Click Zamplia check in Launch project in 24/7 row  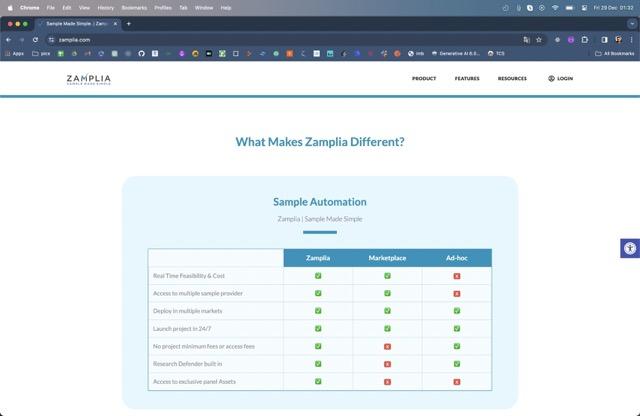coord(318,328)
